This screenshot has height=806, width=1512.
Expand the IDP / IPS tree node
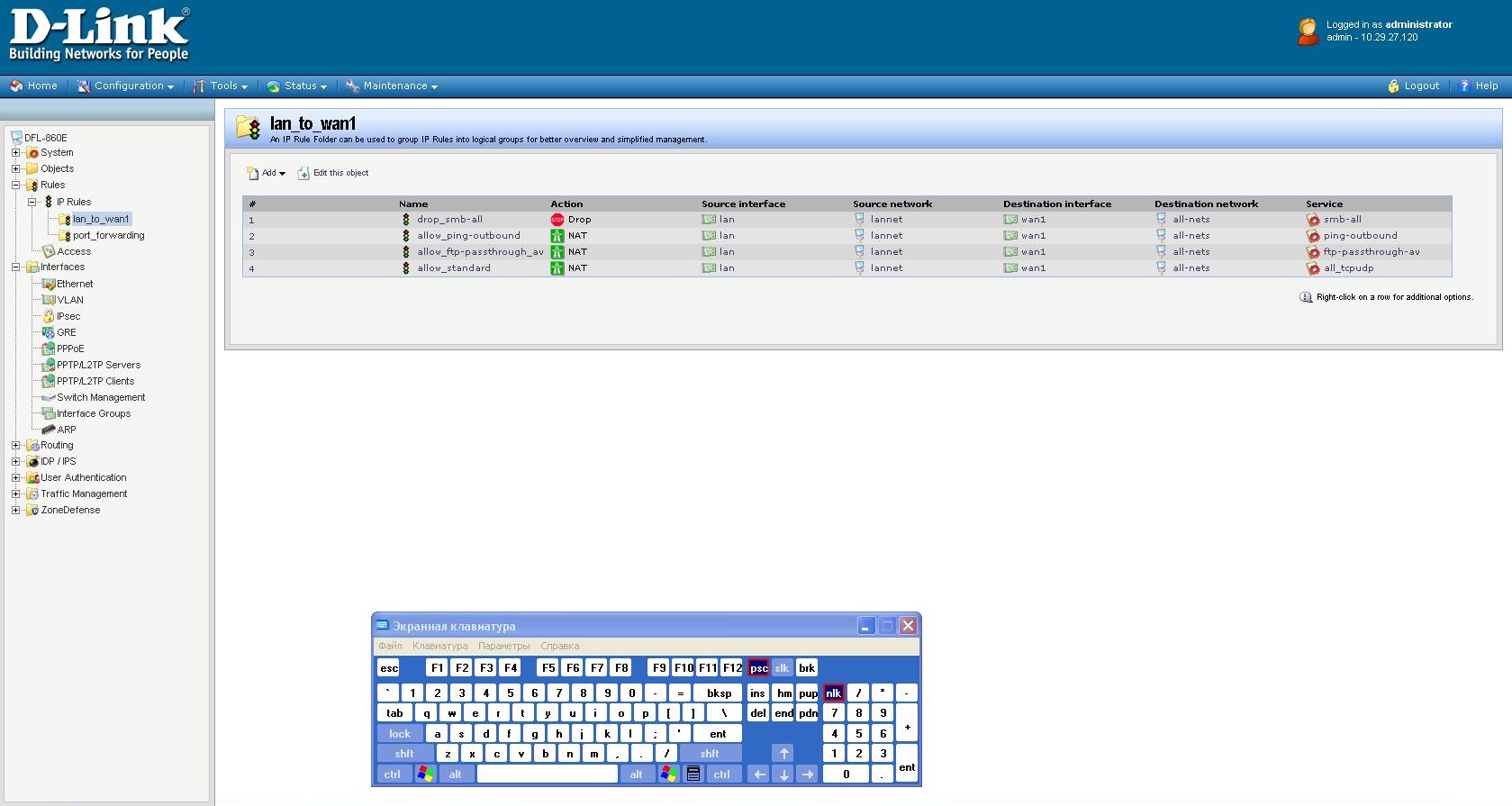(x=15, y=461)
